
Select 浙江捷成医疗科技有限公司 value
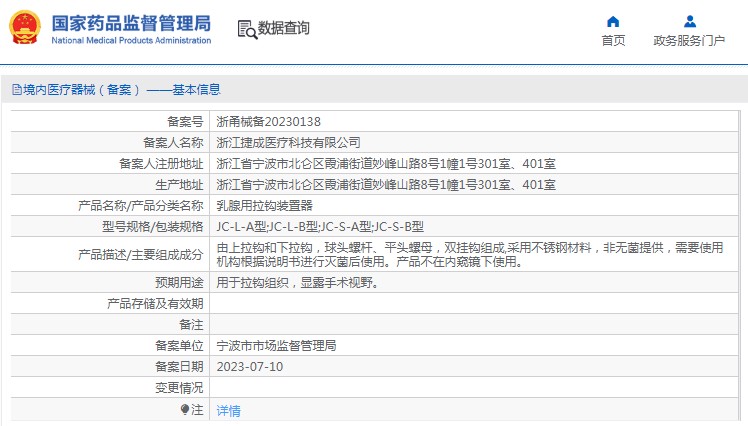[x=289, y=143]
